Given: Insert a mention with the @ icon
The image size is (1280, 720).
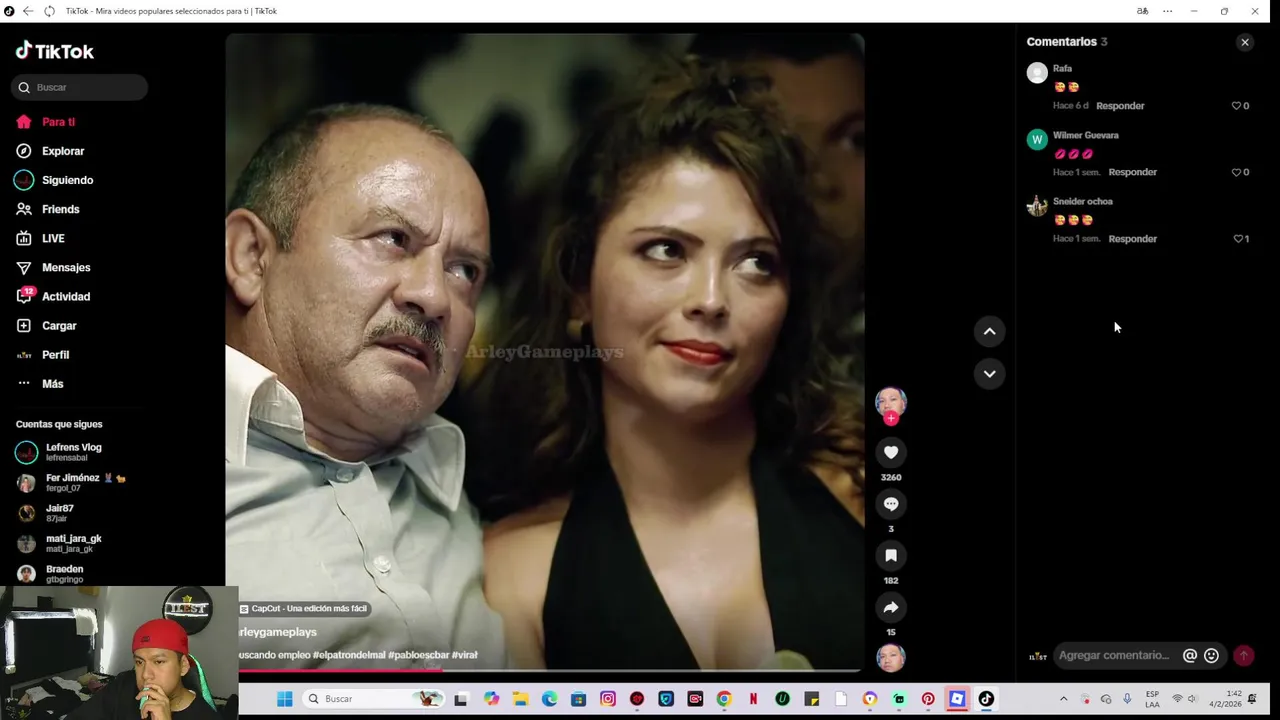Looking at the screenshot, I should click(x=1190, y=656).
